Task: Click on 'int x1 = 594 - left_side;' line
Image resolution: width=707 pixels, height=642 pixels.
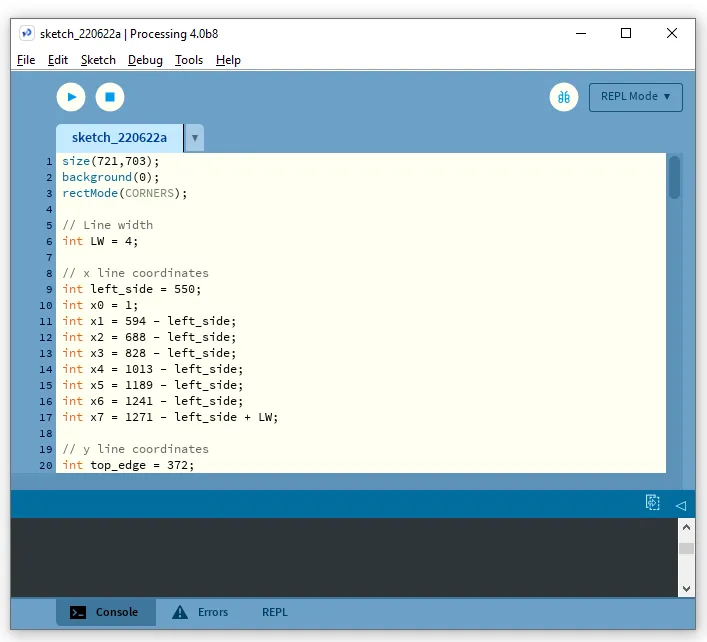Action: 149,321
